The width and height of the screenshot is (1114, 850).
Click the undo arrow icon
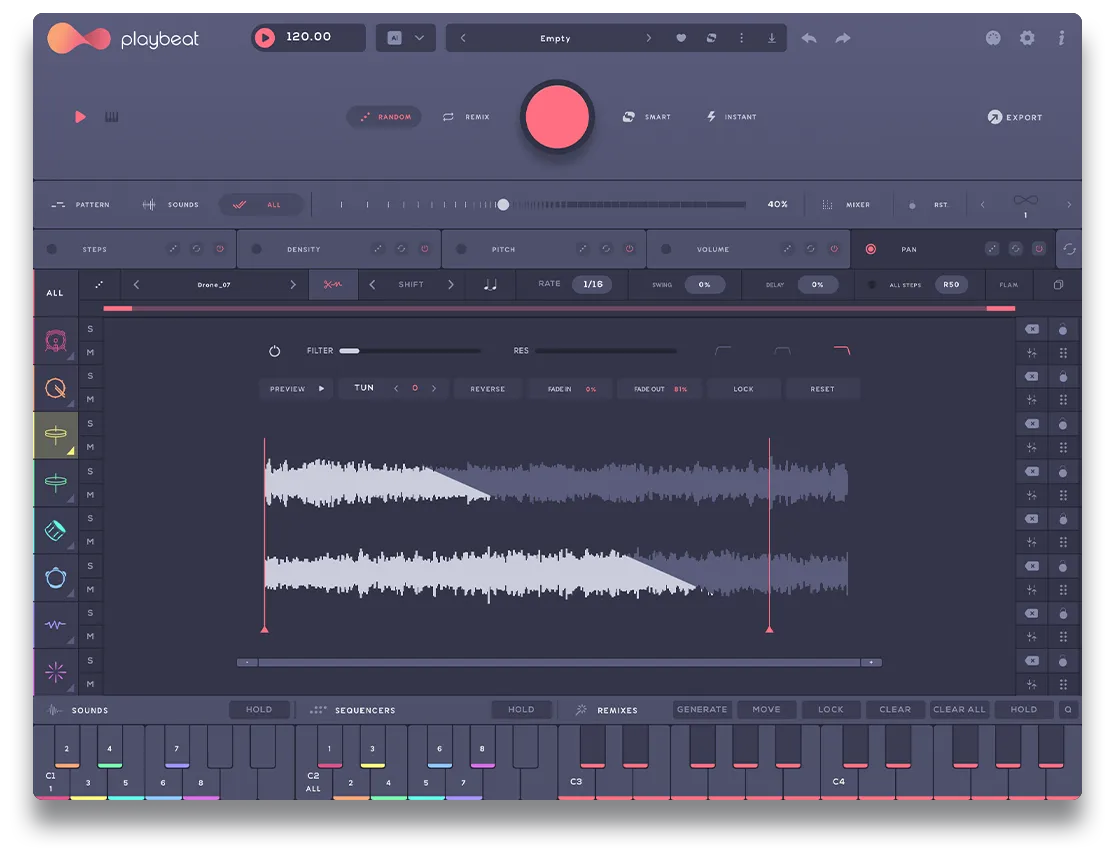[810, 37]
